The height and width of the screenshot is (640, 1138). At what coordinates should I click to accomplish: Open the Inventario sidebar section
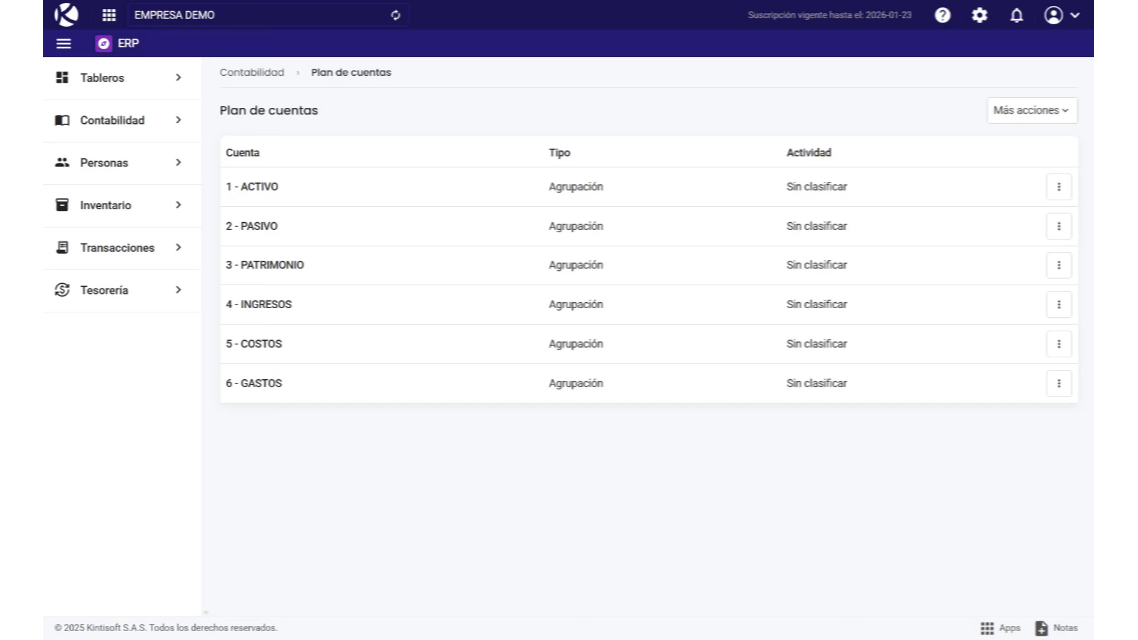(x=122, y=205)
